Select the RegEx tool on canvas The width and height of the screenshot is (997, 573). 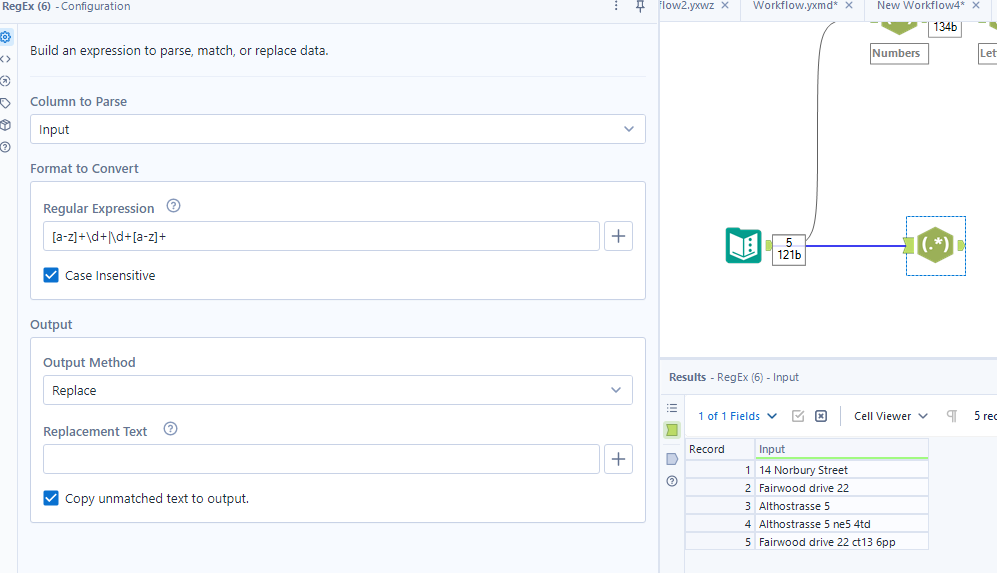(x=935, y=245)
